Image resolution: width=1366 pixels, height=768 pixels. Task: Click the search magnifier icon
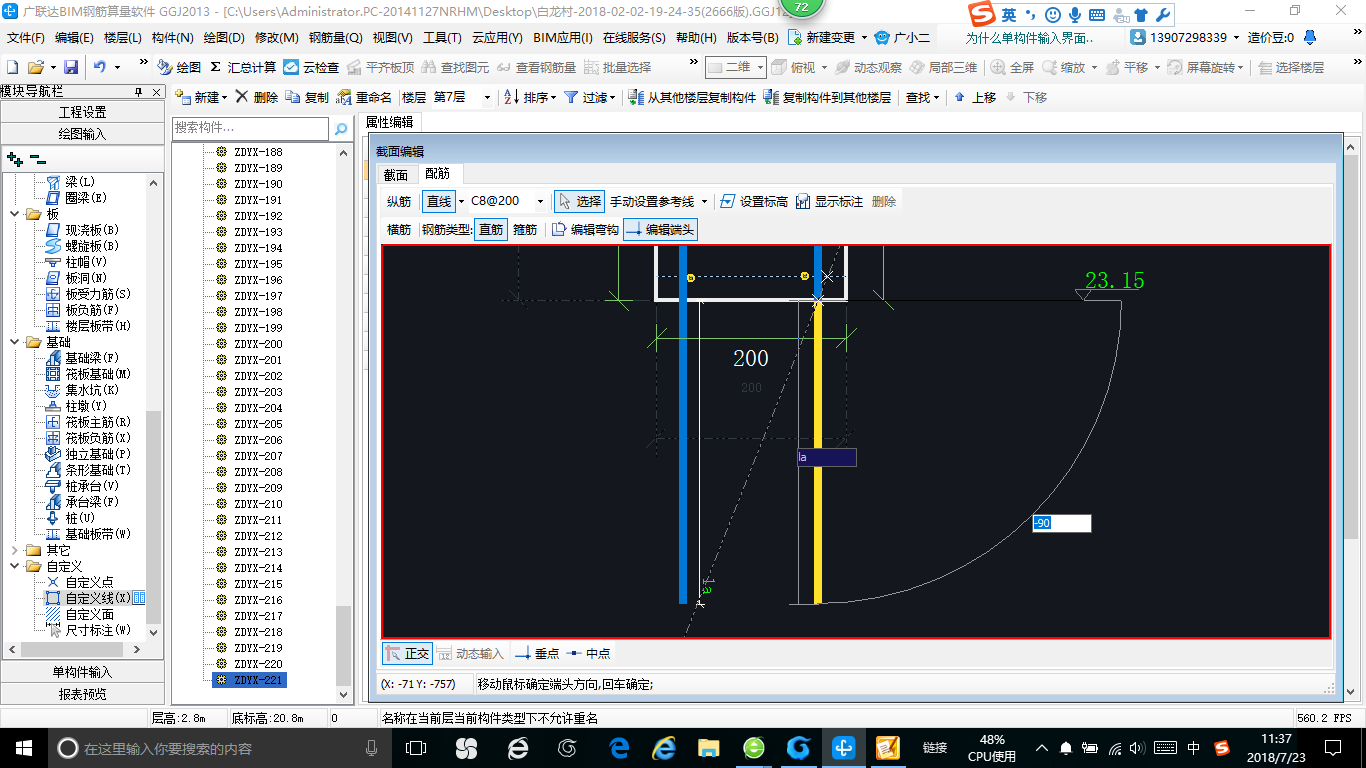[340, 128]
